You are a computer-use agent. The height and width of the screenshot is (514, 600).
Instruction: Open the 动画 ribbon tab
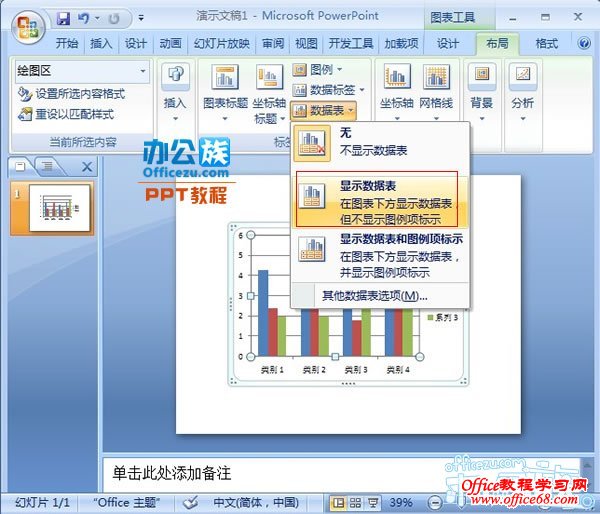pyautogui.click(x=170, y=43)
